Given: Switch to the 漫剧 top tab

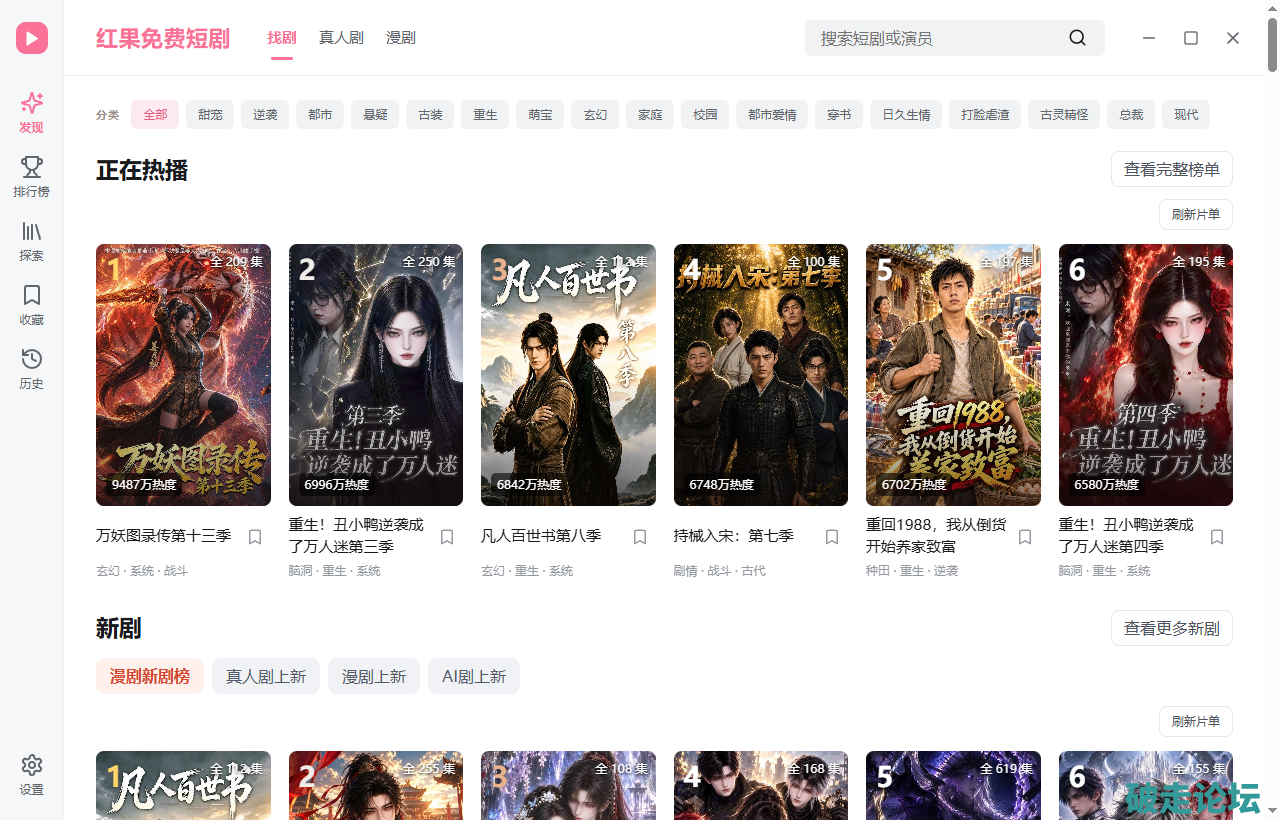Looking at the screenshot, I should click(401, 38).
